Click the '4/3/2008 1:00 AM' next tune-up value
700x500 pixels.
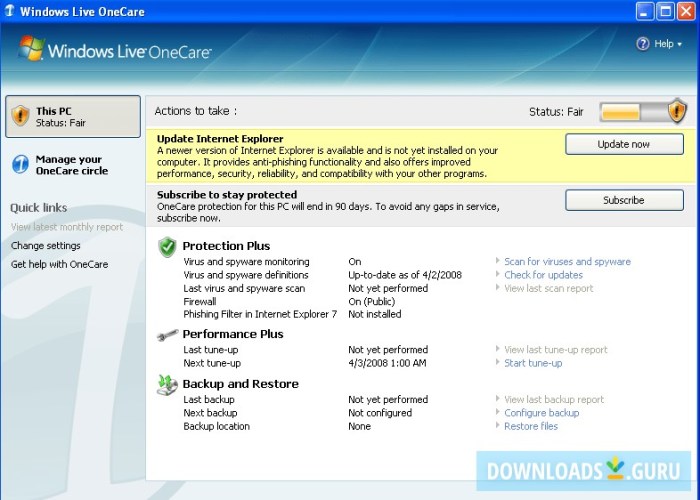(387, 363)
